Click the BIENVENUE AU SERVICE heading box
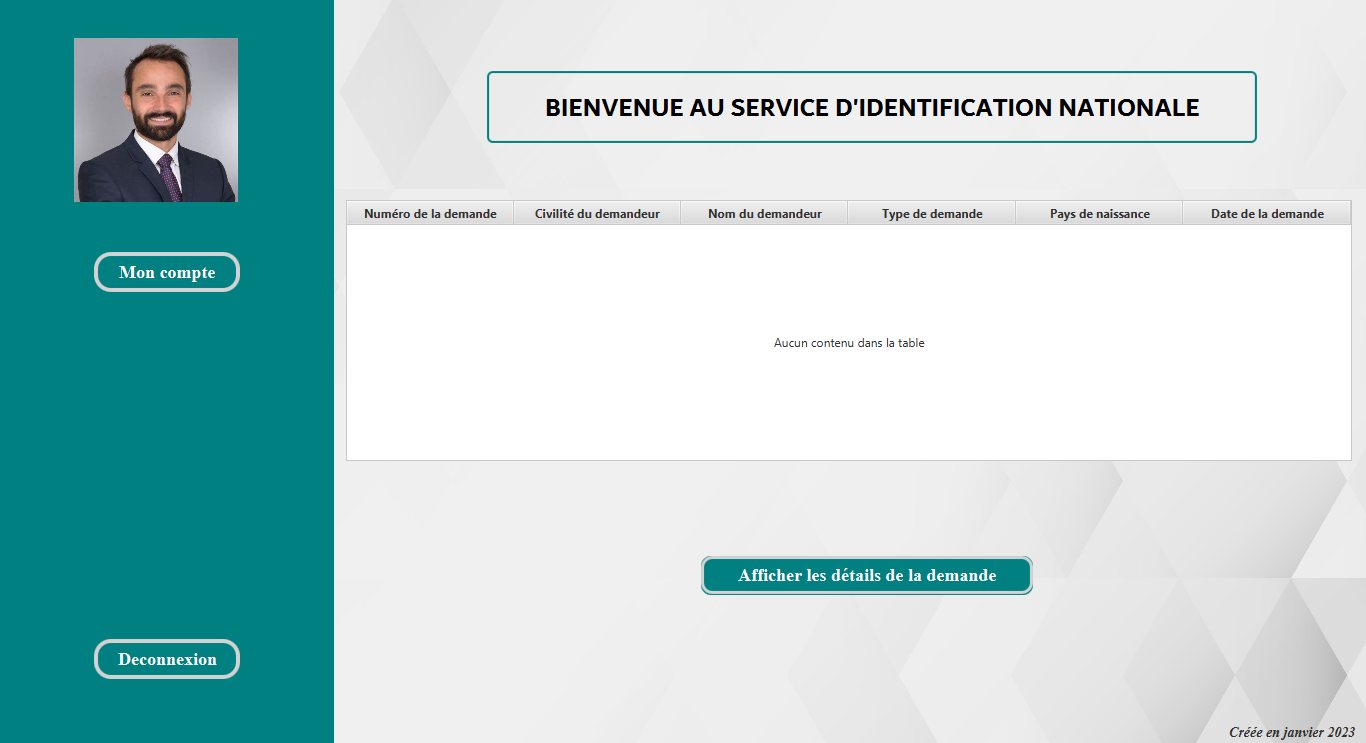 (x=871, y=107)
